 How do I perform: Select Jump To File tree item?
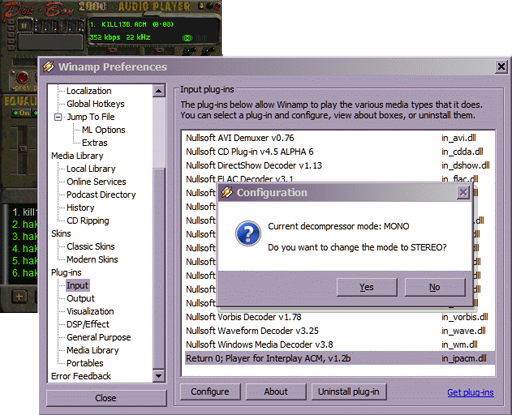[x=91, y=117]
